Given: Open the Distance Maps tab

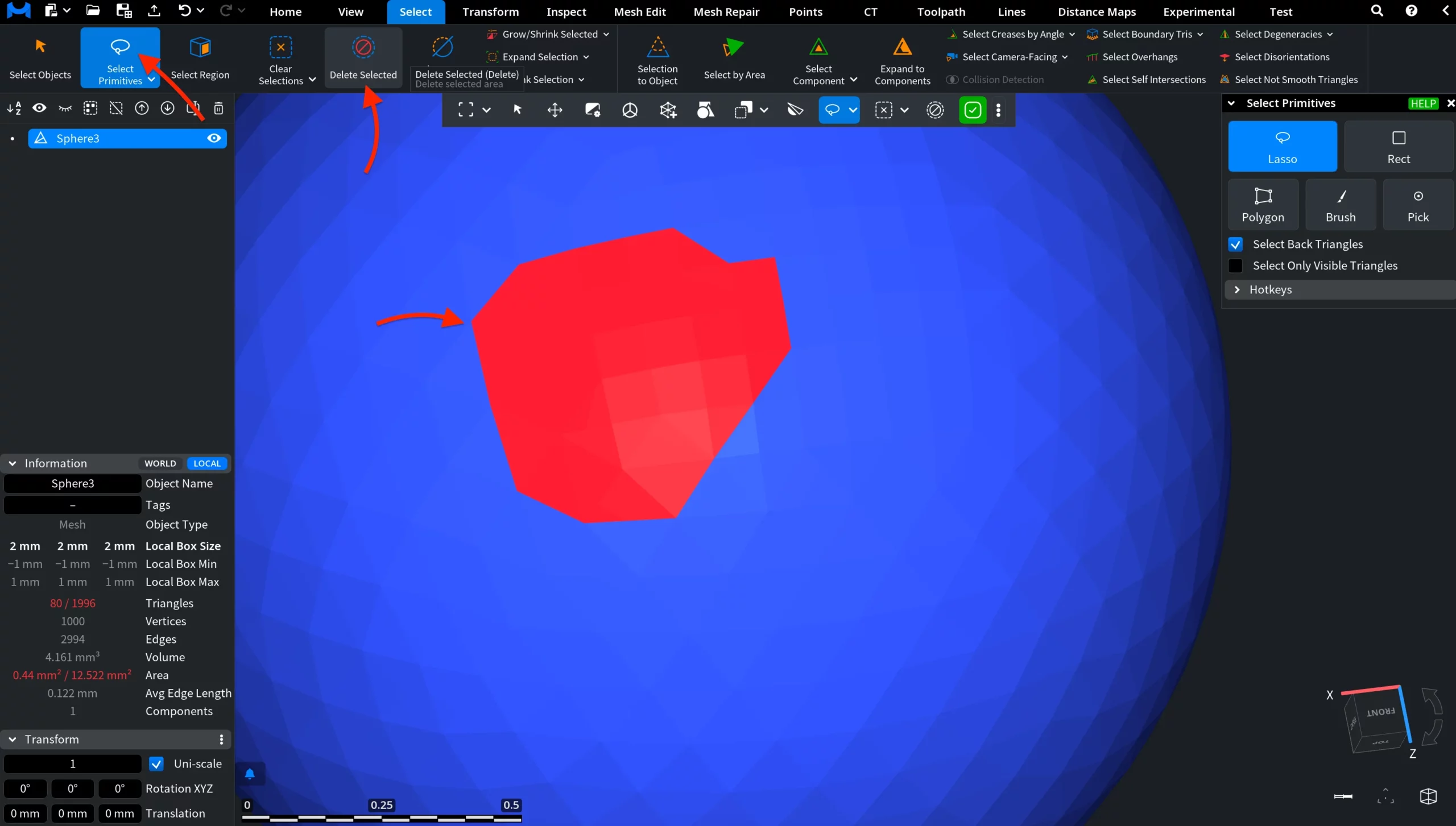Looking at the screenshot, I should pyautogui.click(x=1097, y=11).
